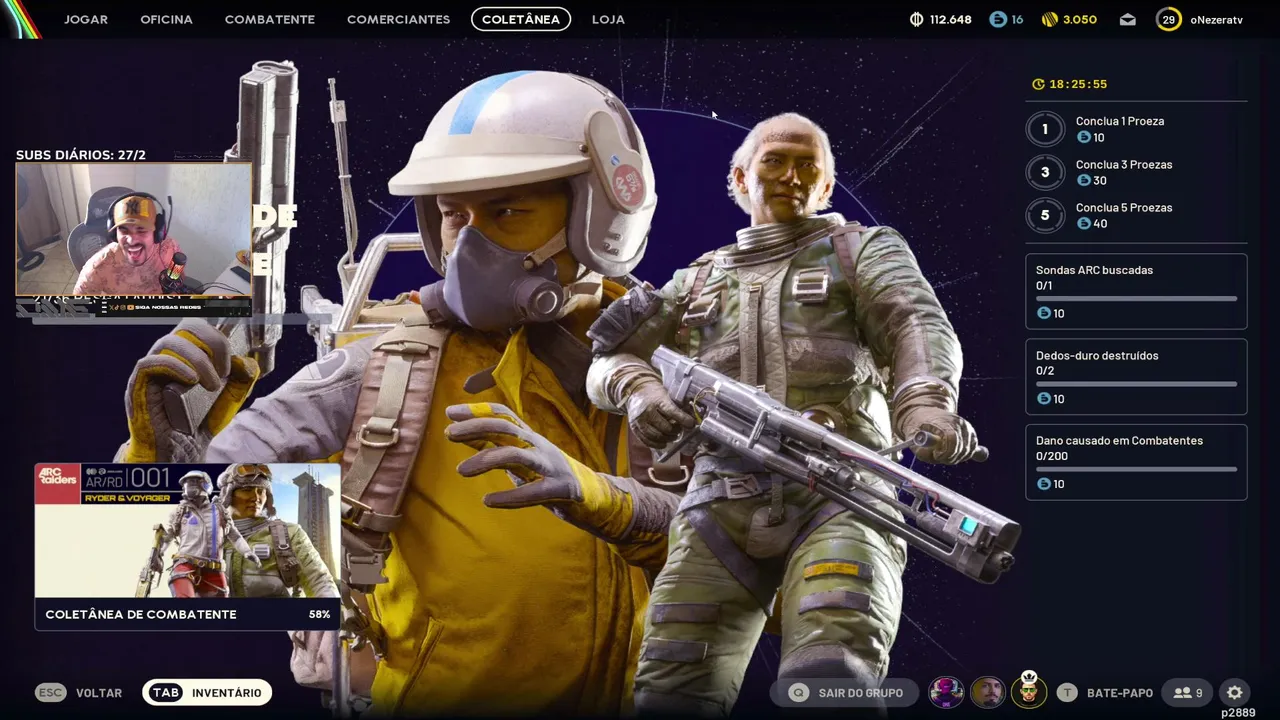The height and width of the screenshot is (720, 1280).
Task: Open the Dano causado em Combatentes card
Action: tap(1136, 462)
